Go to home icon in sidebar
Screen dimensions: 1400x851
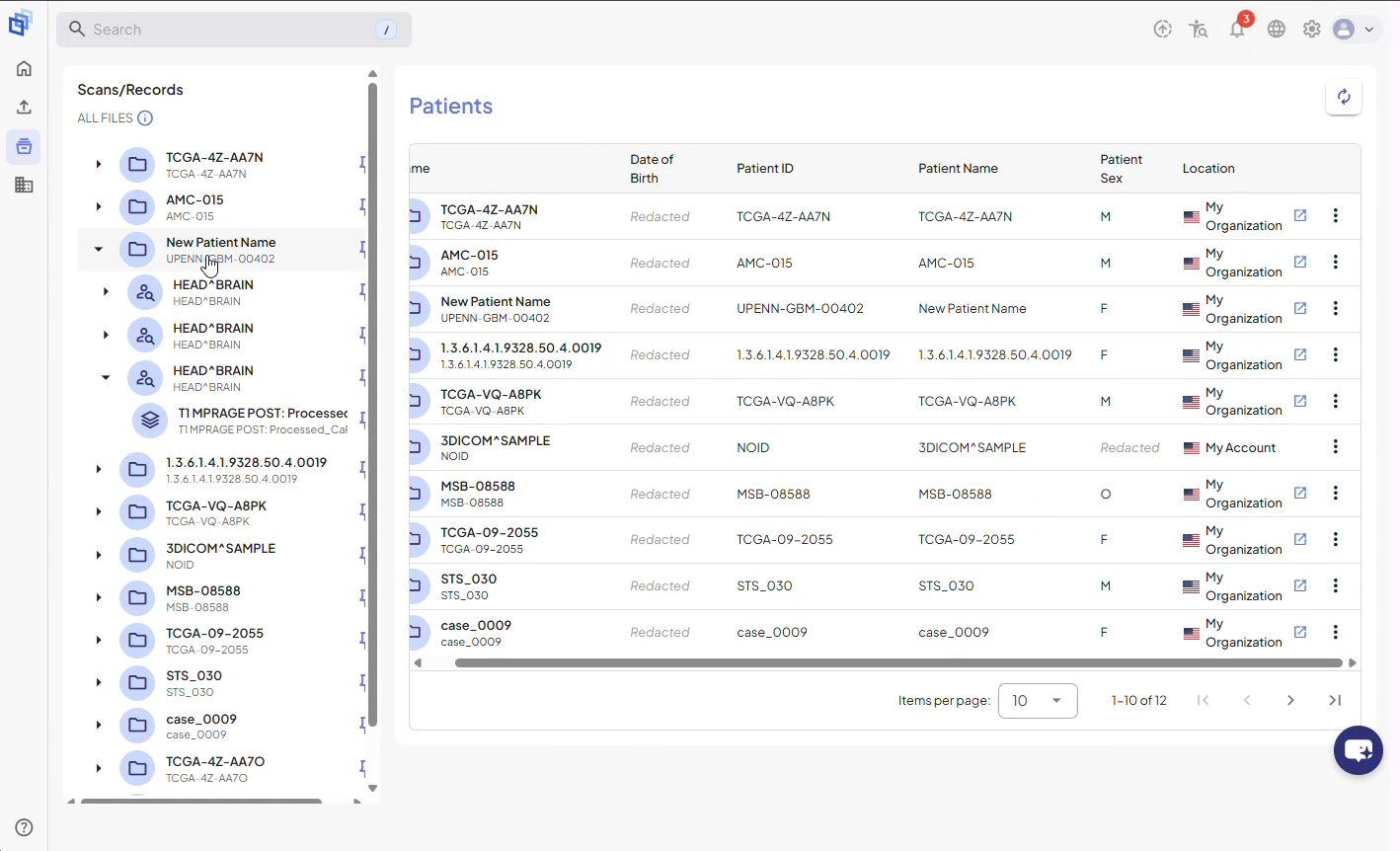24,68
